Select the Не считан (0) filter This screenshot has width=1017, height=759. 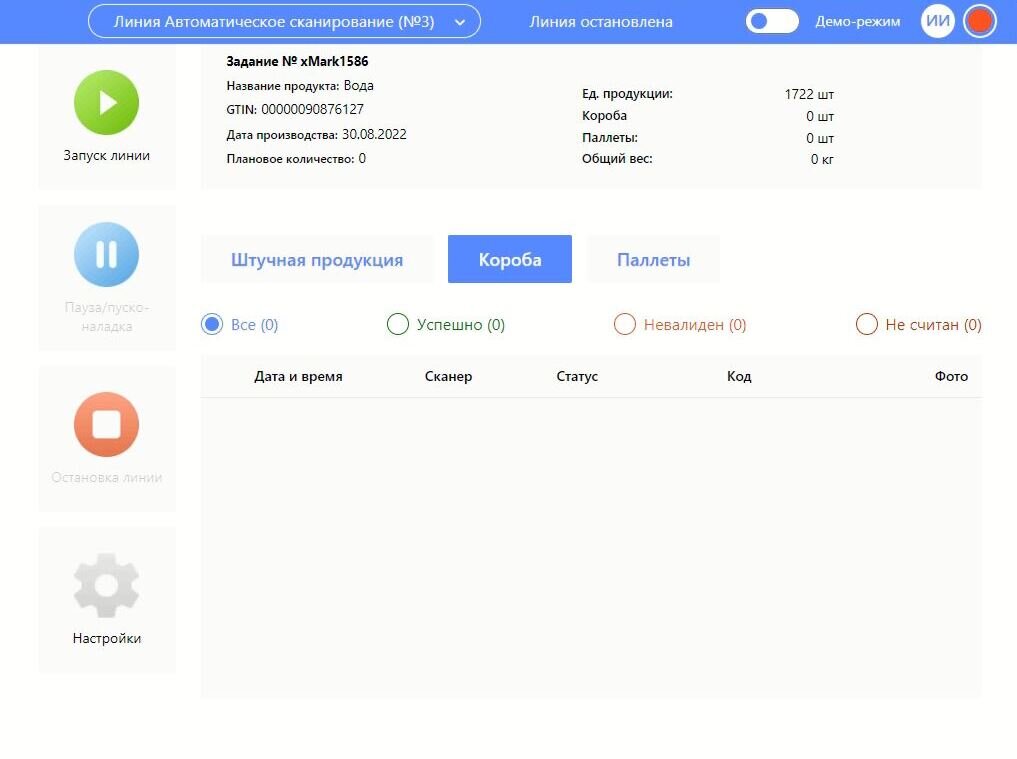coord(866,324)
